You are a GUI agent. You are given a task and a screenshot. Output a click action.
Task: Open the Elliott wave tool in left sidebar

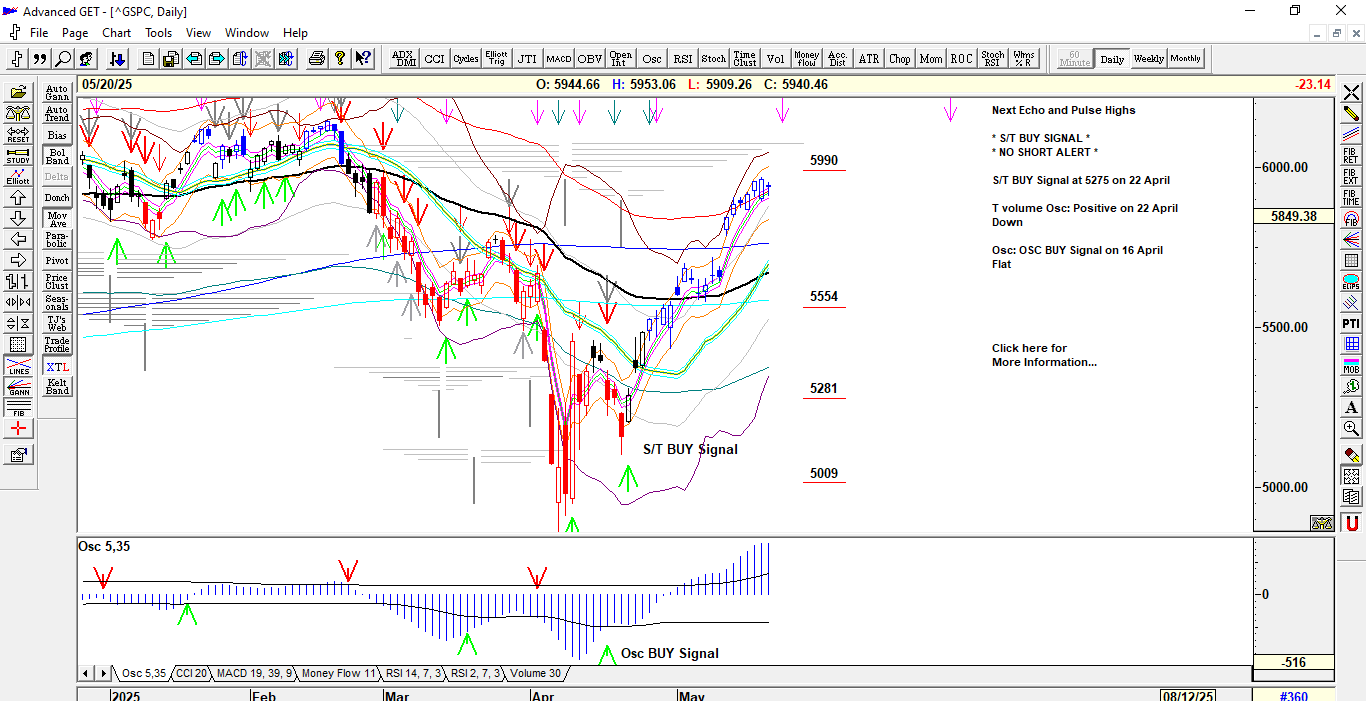[x=18, y=177]
